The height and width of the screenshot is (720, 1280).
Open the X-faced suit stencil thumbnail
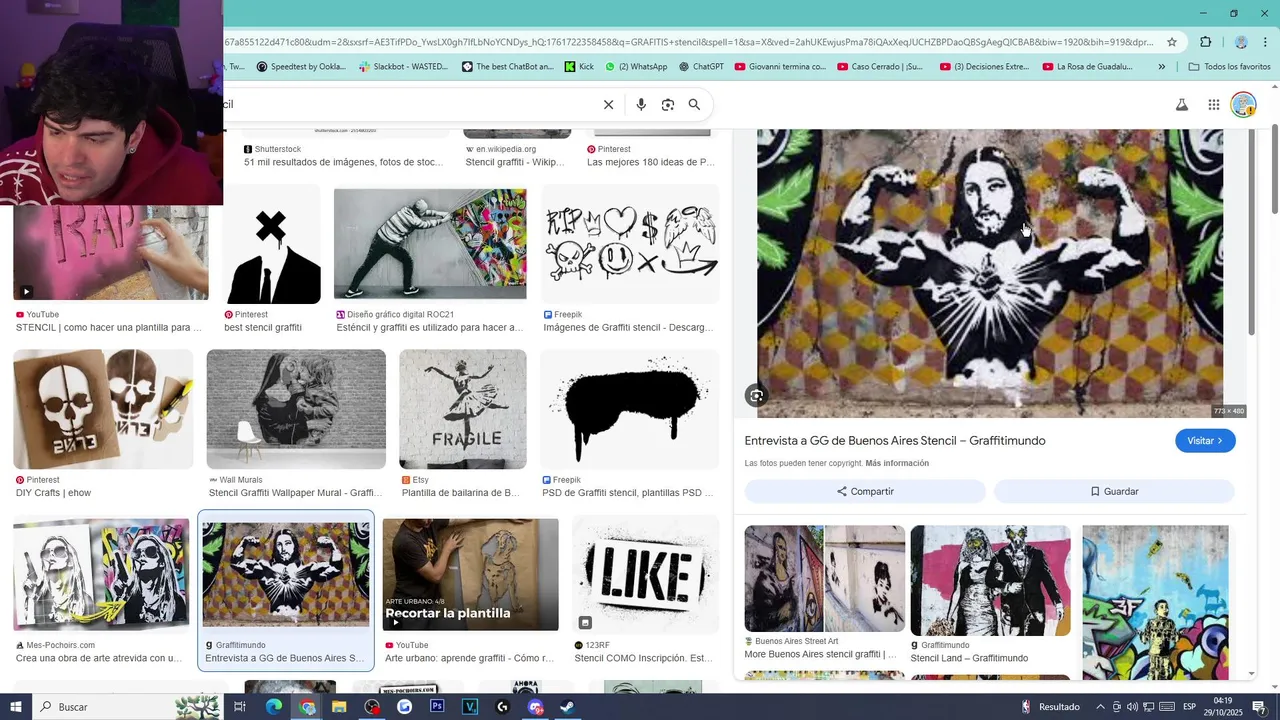click(x=273, y=245)
